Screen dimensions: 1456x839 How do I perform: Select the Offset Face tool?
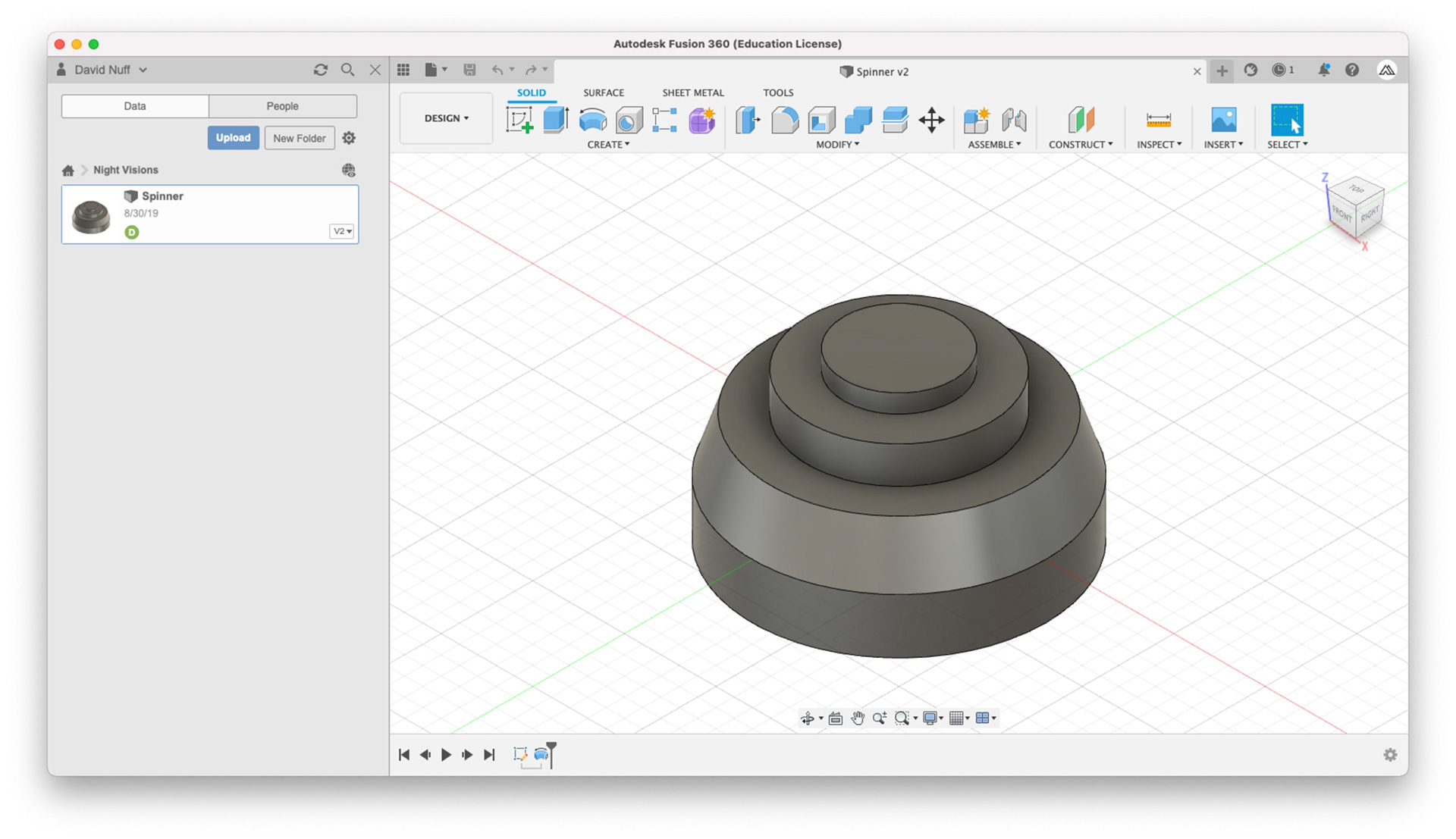[x=895, y=120]
